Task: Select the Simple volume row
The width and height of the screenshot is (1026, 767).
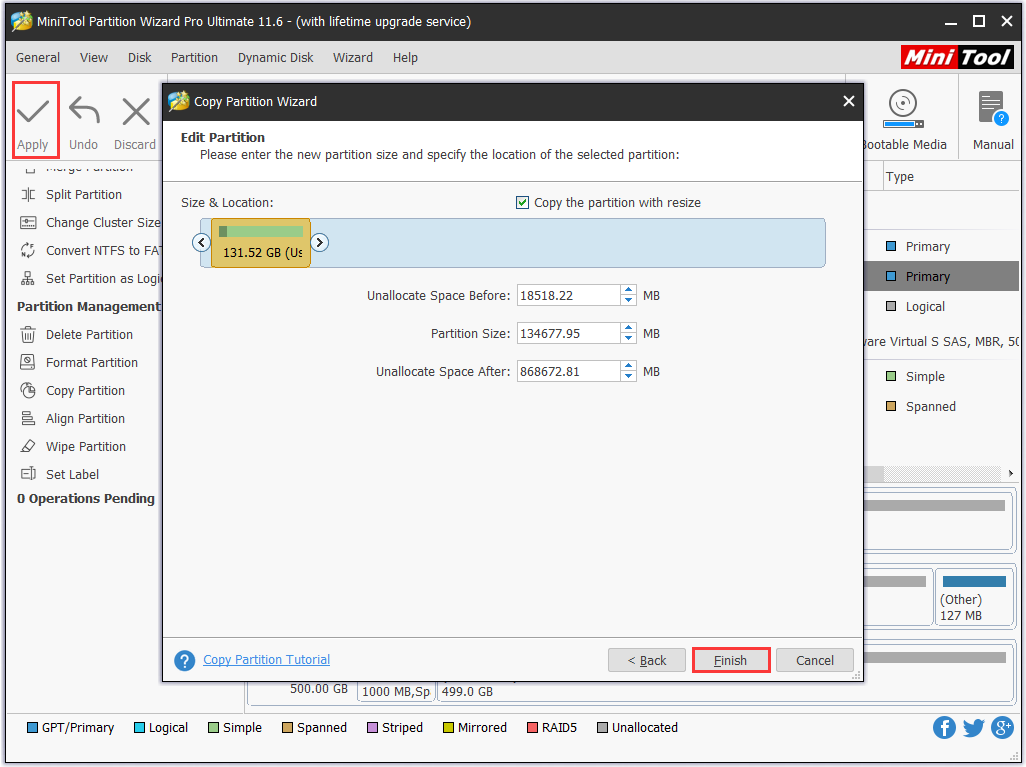Action: [x=942, y=376]
